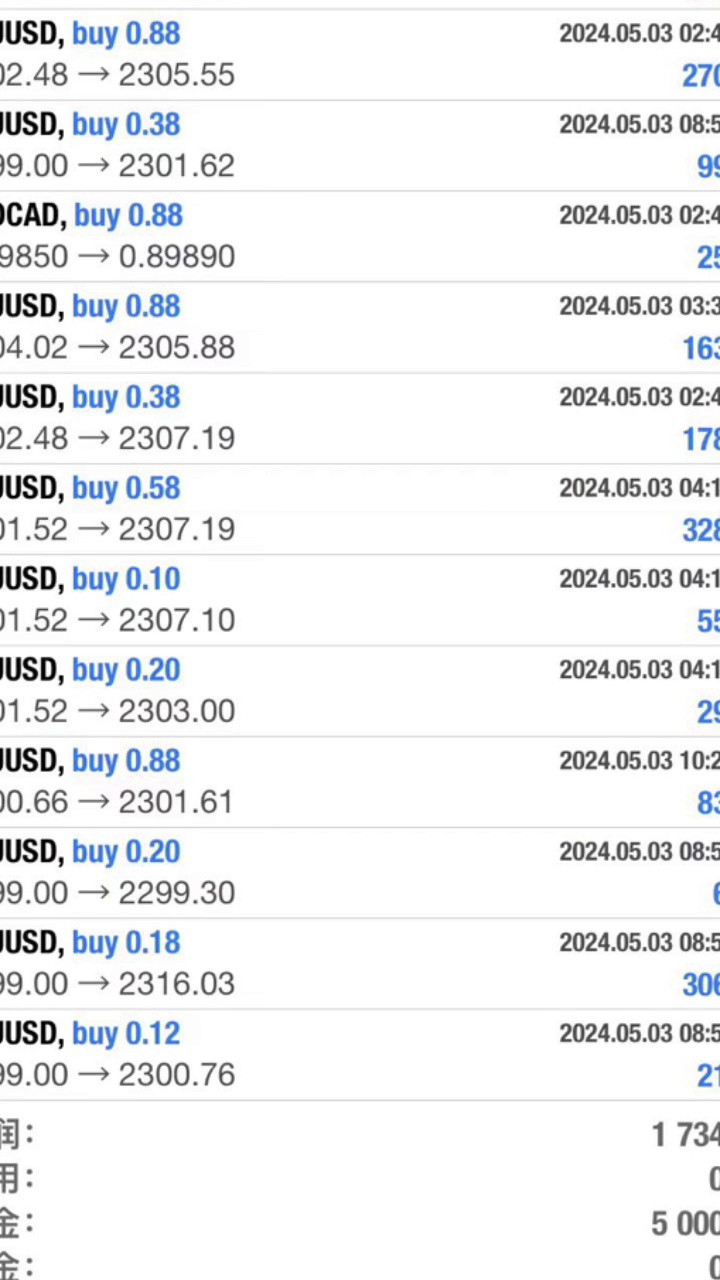The width and height of the screenshot is (720, 1280).
Task: Click the 178 profit figure
Action: pos(701,439)
